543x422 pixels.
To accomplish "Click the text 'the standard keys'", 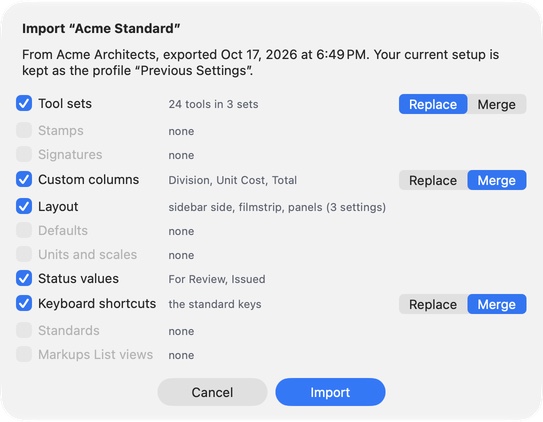I will [x=215, y=304].
